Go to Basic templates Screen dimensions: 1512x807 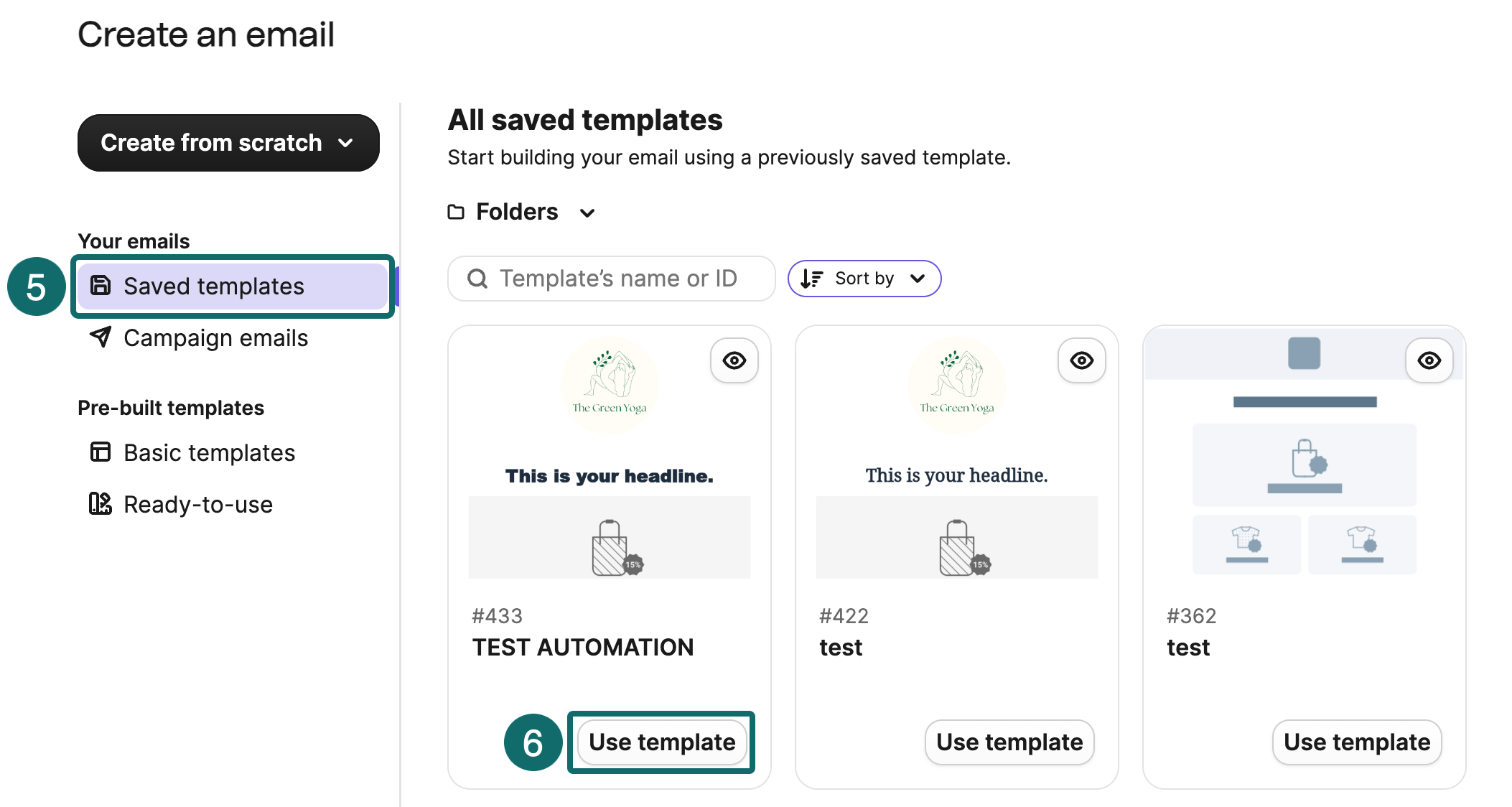[209, 452]
